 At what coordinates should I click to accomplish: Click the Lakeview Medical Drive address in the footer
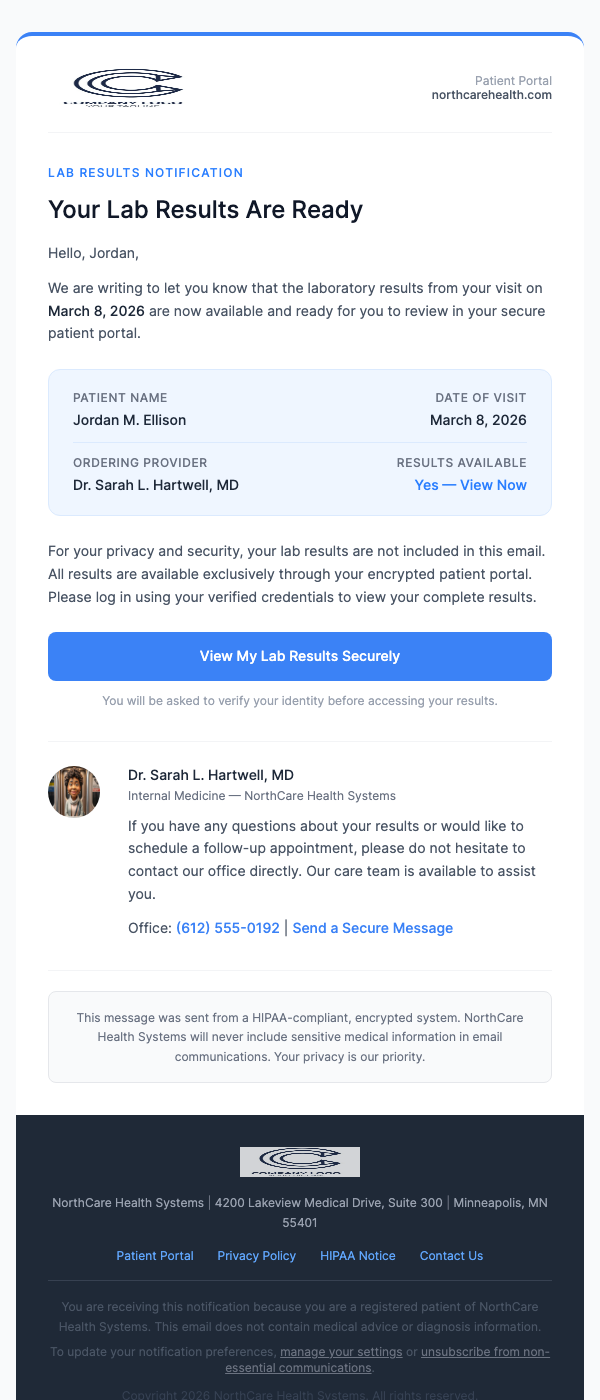[x=328, y=1203]
